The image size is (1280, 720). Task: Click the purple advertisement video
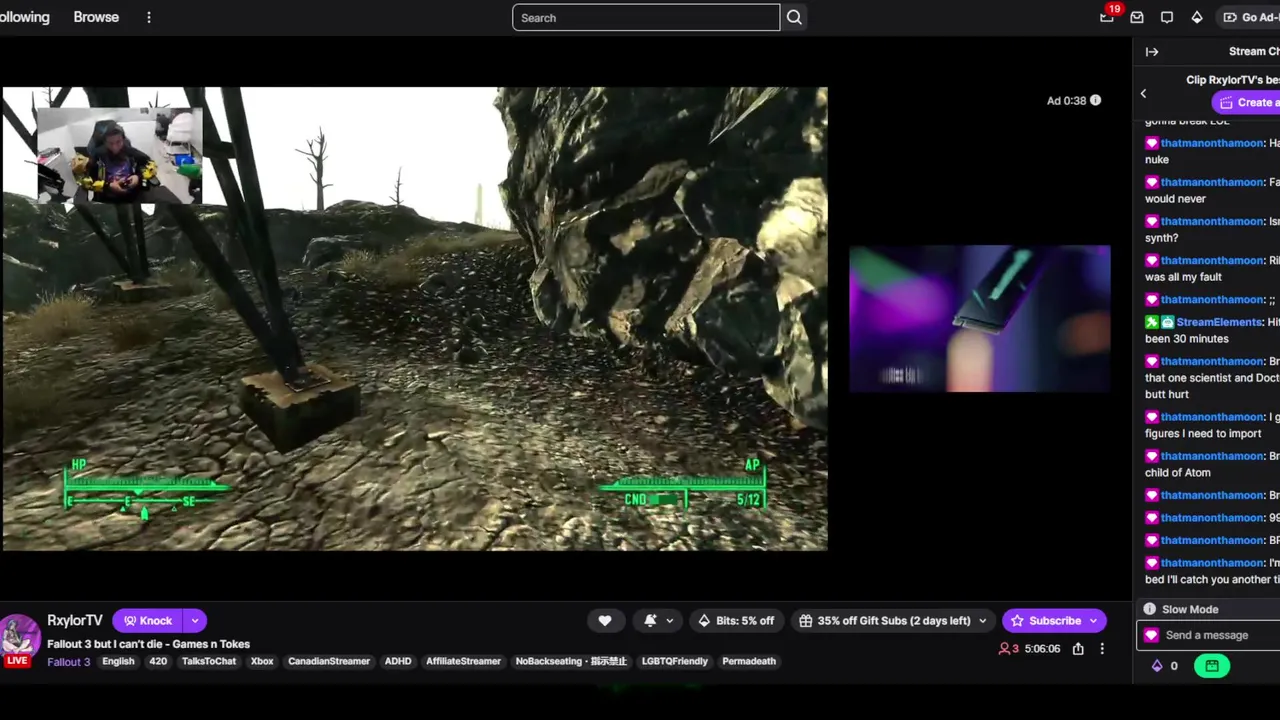(x=979, y=318)
